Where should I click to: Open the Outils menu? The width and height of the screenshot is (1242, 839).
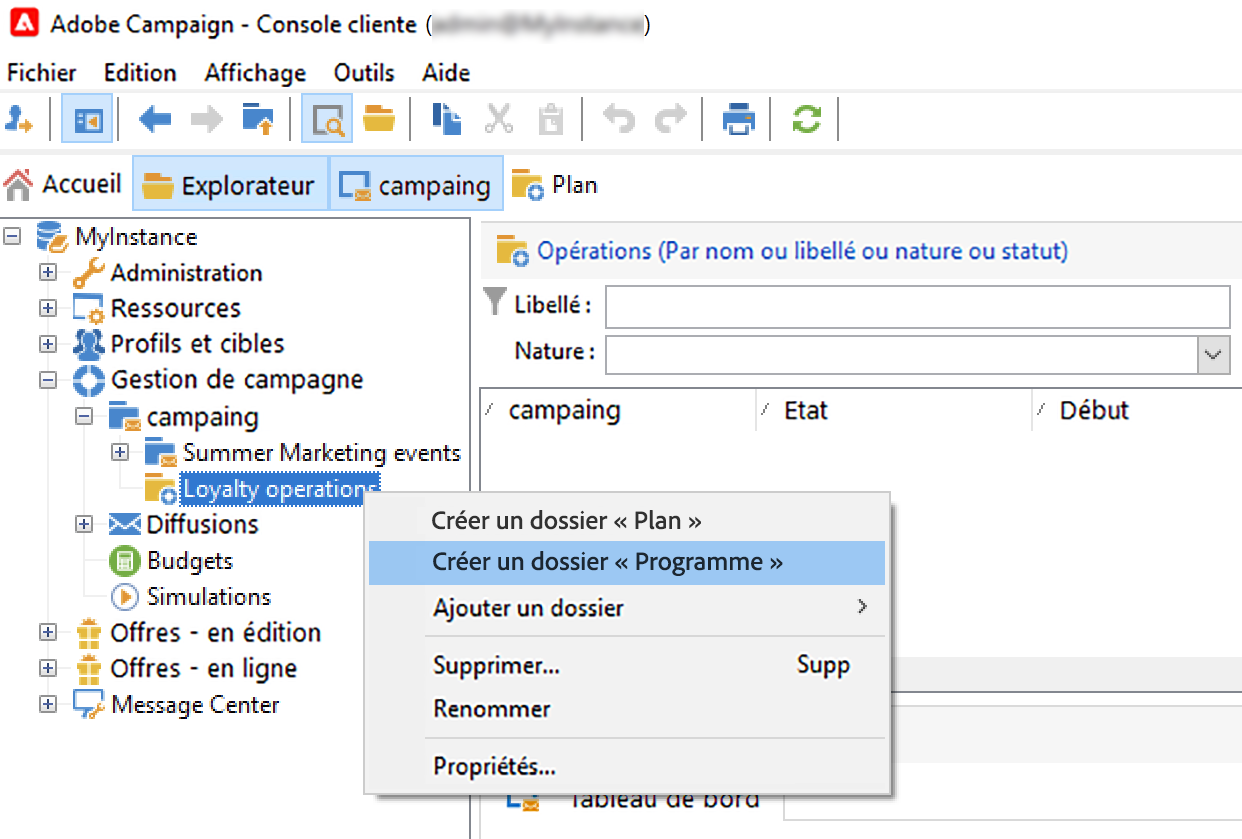point(364,73)
